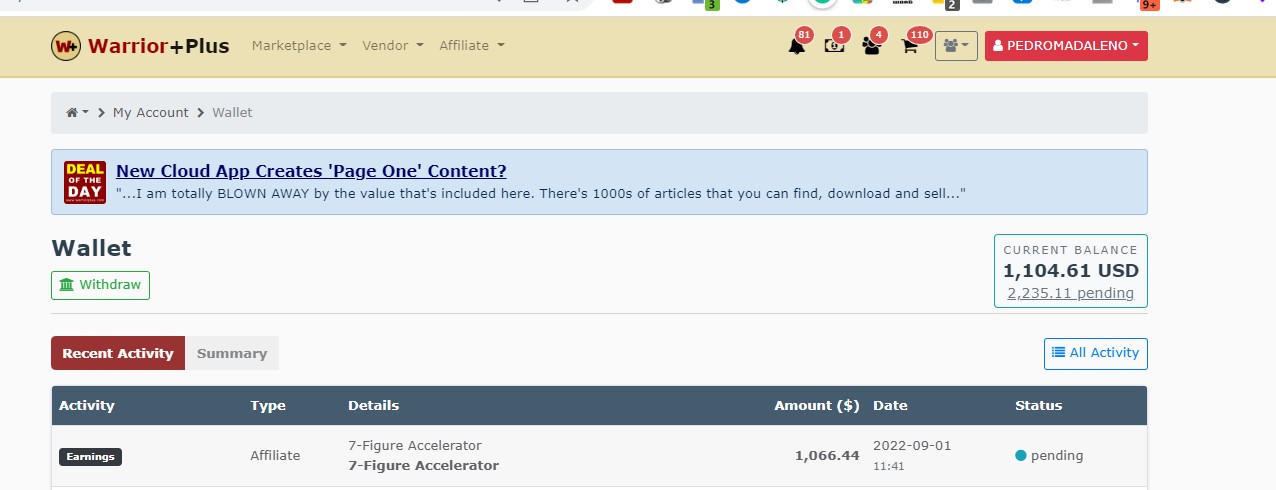Open the money icon with 1 badge

click(x=834, y=46)
